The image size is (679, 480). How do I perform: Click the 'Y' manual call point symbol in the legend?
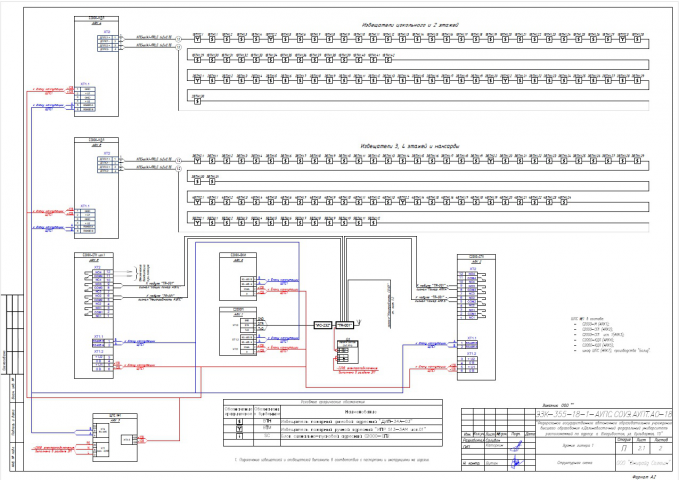pyautogui.click(x=239, y=429)
